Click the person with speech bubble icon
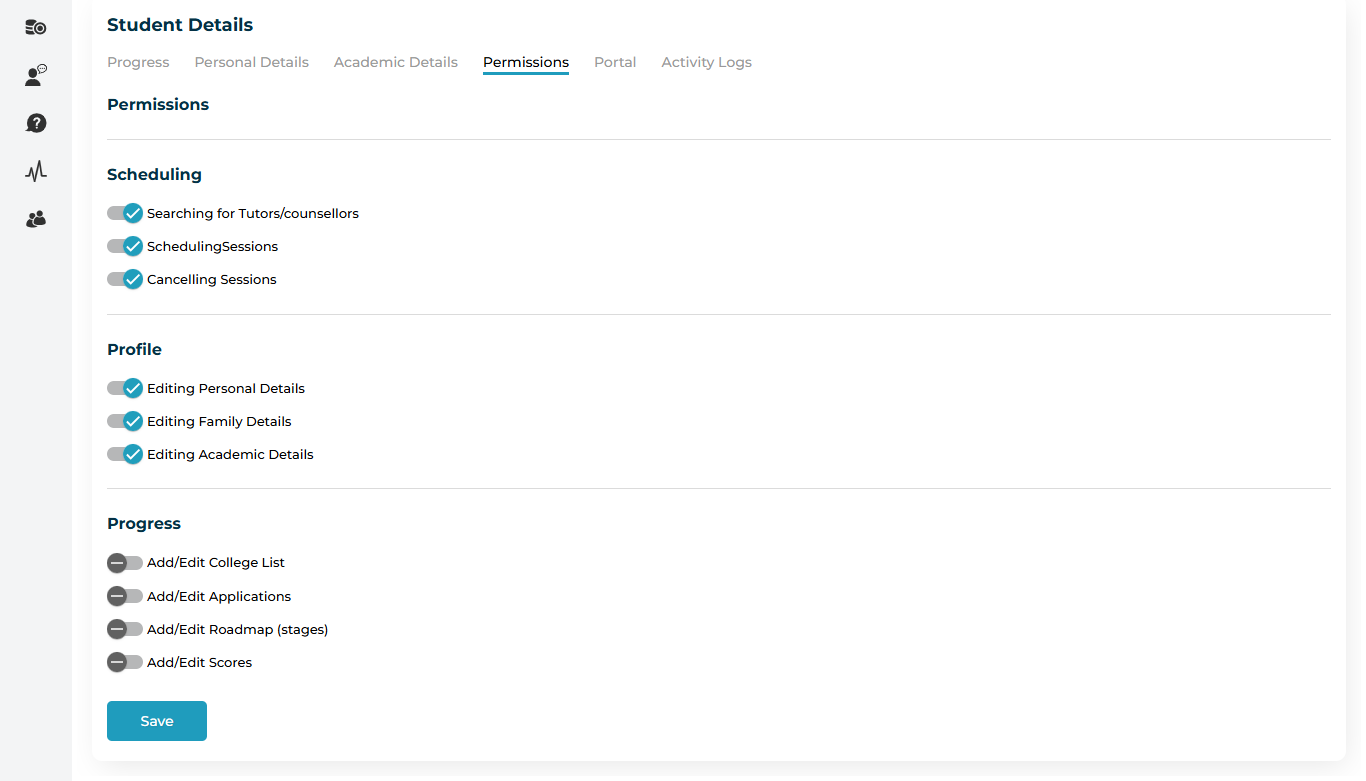Viewport: 1366px width, 781px height. (x=36, y=76)
